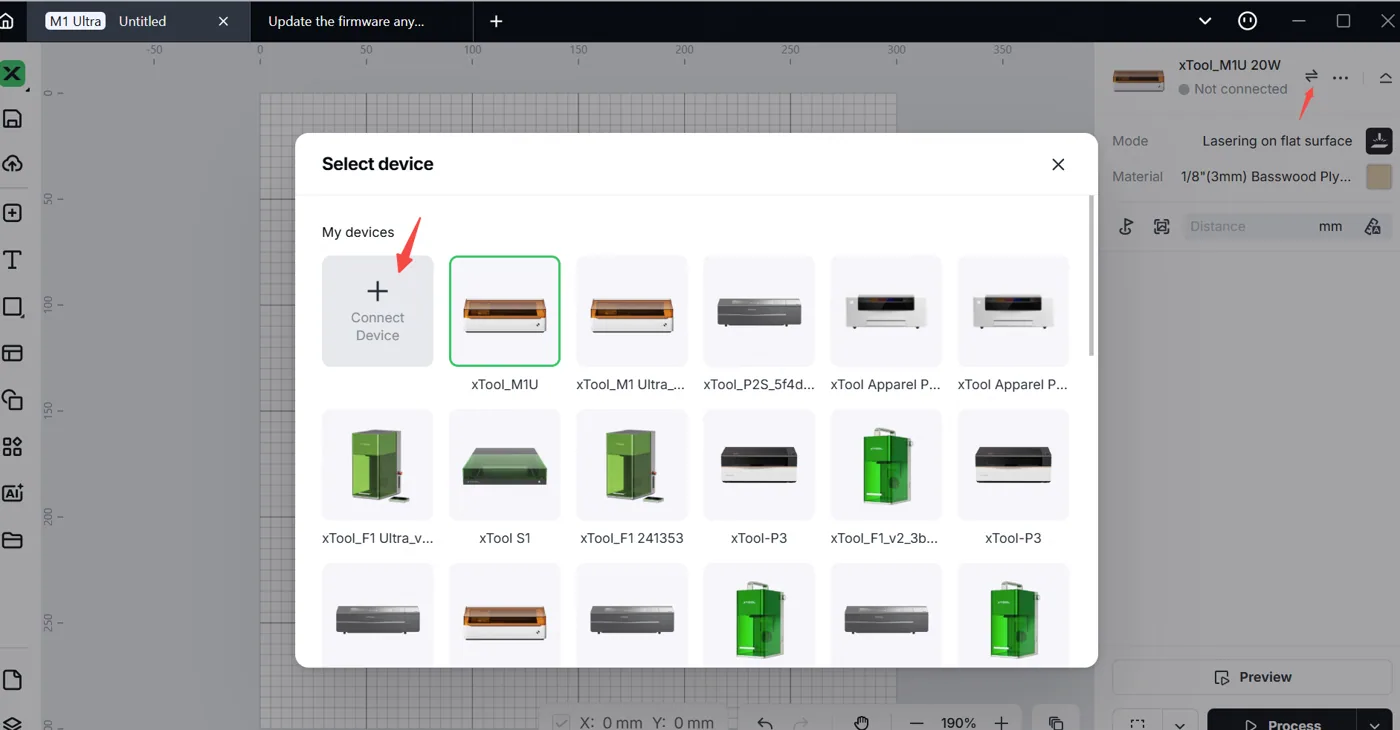The width and height of the screenshot is (1400, 730).
Task: Click the framing dashed rectangle button
Action: (x=1138, y=724)
